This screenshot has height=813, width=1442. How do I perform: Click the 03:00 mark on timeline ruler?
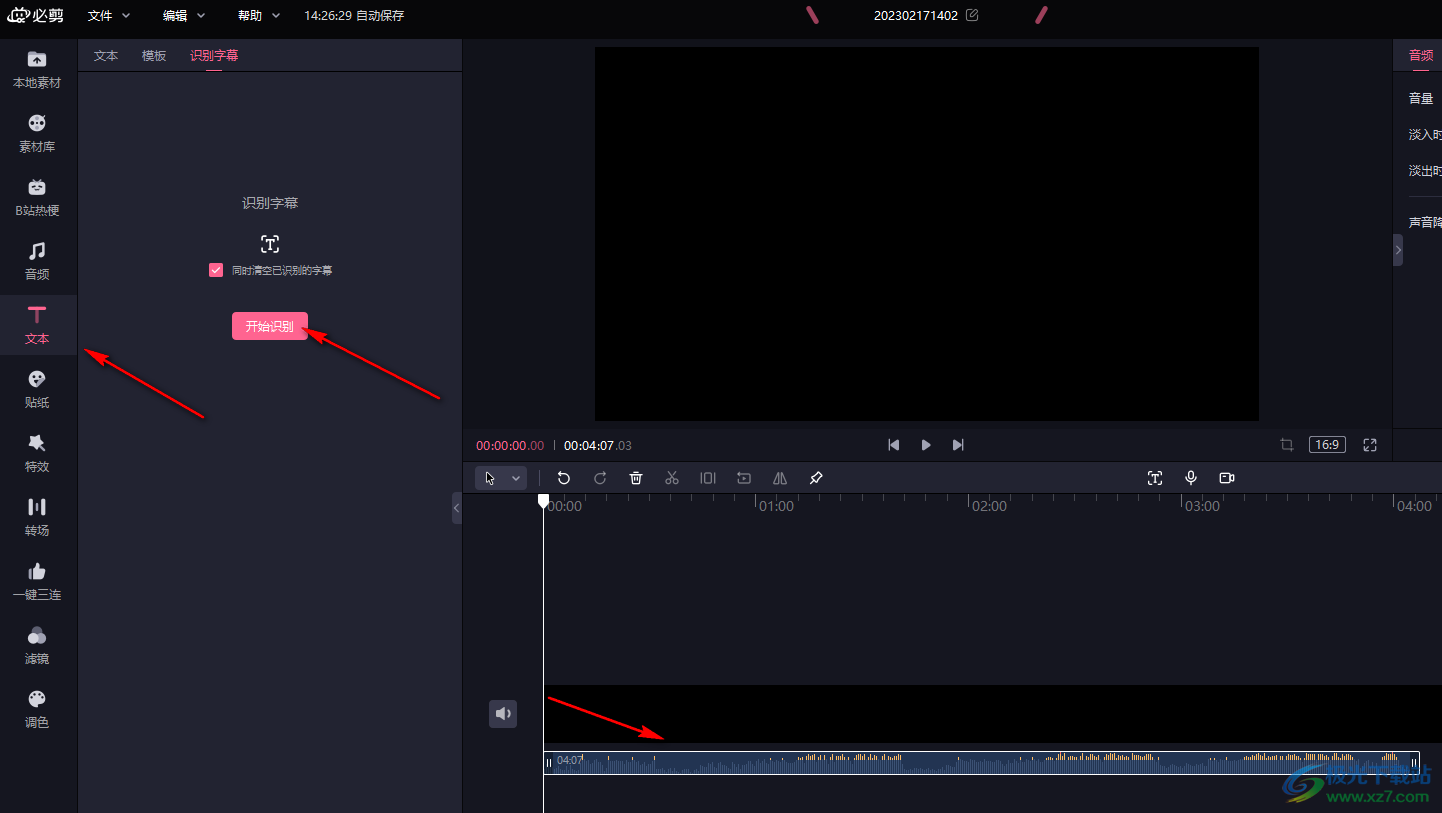pyautogui.click(x=1202, y=506)
